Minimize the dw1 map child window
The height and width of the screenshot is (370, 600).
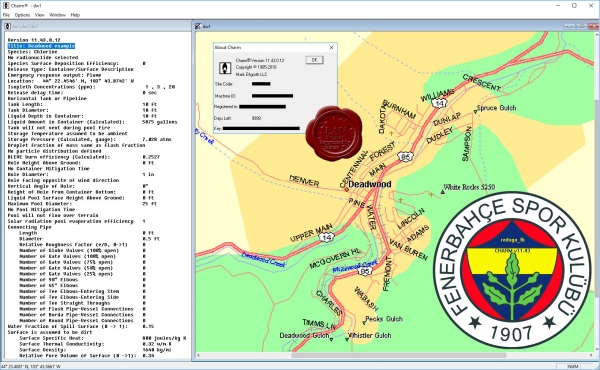click(569, 26)
